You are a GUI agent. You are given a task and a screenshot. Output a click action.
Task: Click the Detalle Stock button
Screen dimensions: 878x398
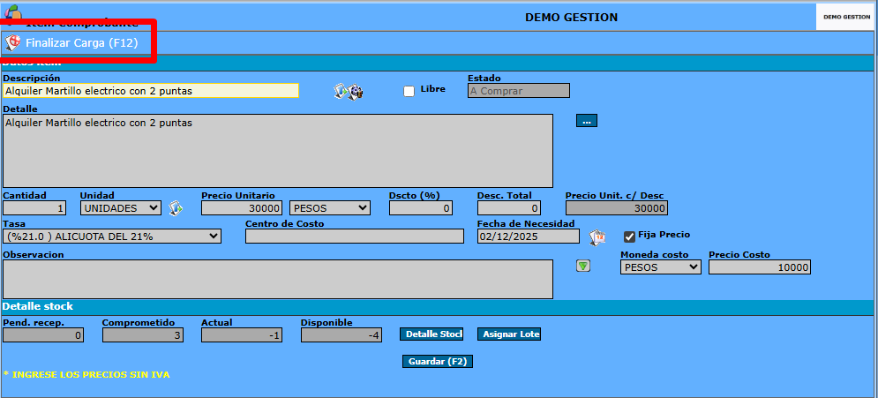432,334
